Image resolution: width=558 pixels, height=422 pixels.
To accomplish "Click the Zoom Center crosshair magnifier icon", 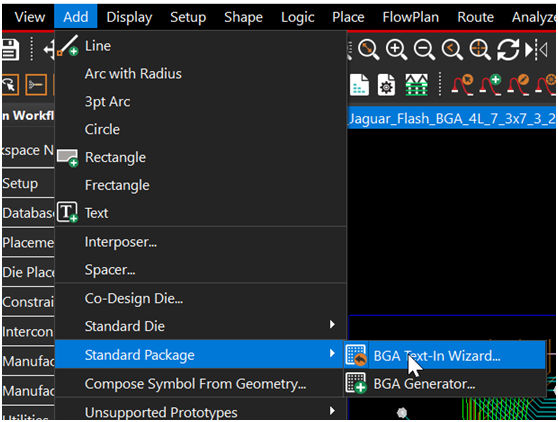I will tap(480, 49).
